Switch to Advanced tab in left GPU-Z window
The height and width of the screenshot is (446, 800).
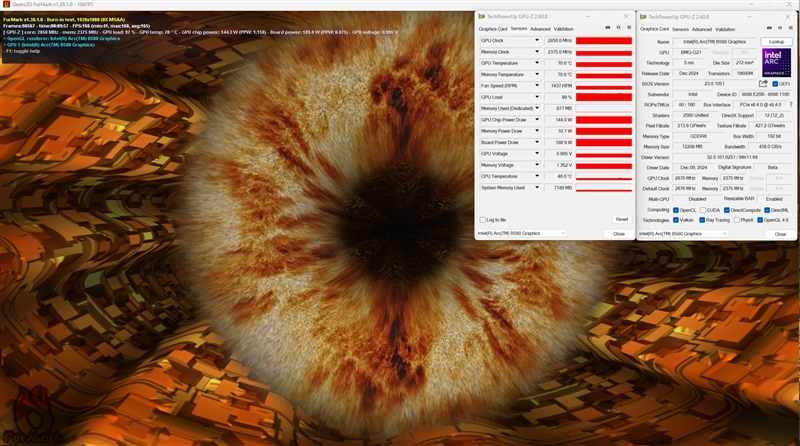click(x=540, y=29)
